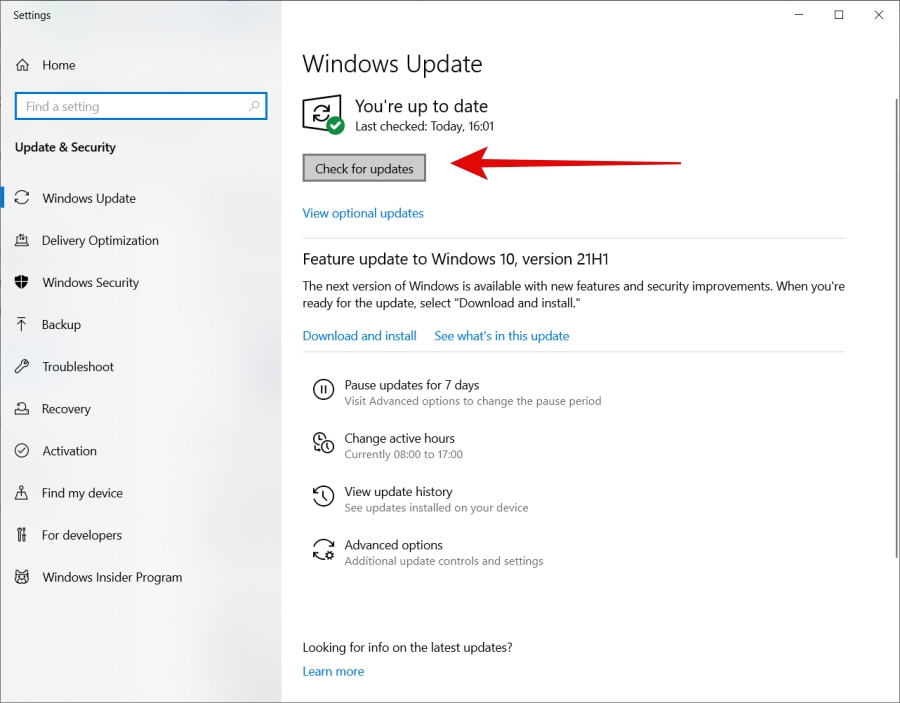Click the Home house icon

pyautogui.click(x=22, y=65)
